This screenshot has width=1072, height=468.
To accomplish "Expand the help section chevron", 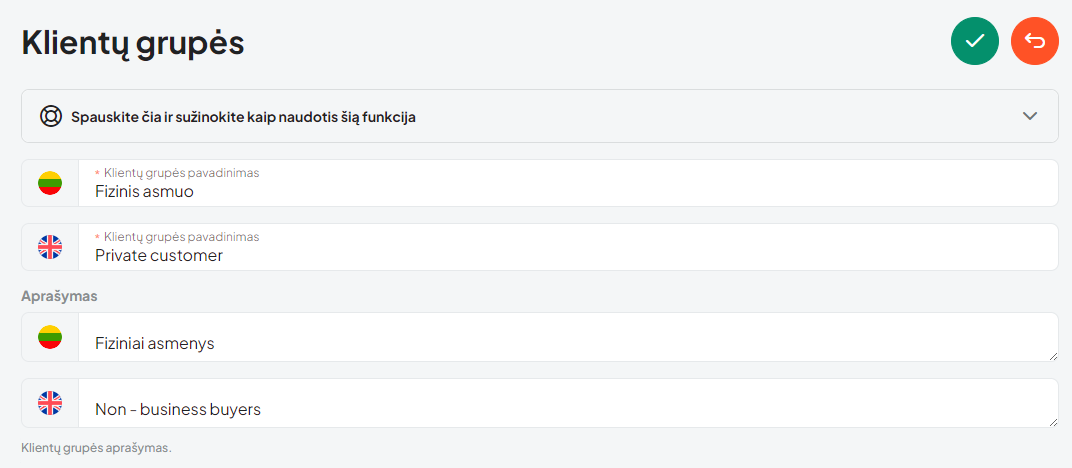I will (1030, 116).
